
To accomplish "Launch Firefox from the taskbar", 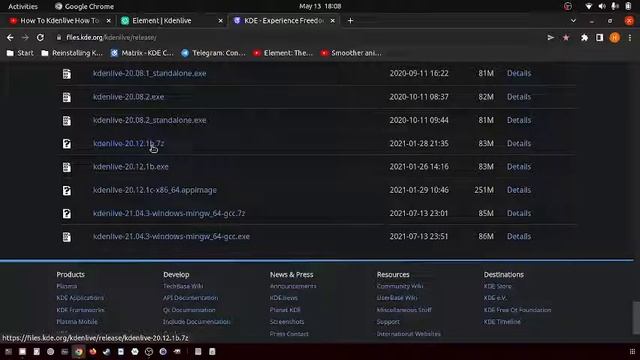I will [93, 351].
